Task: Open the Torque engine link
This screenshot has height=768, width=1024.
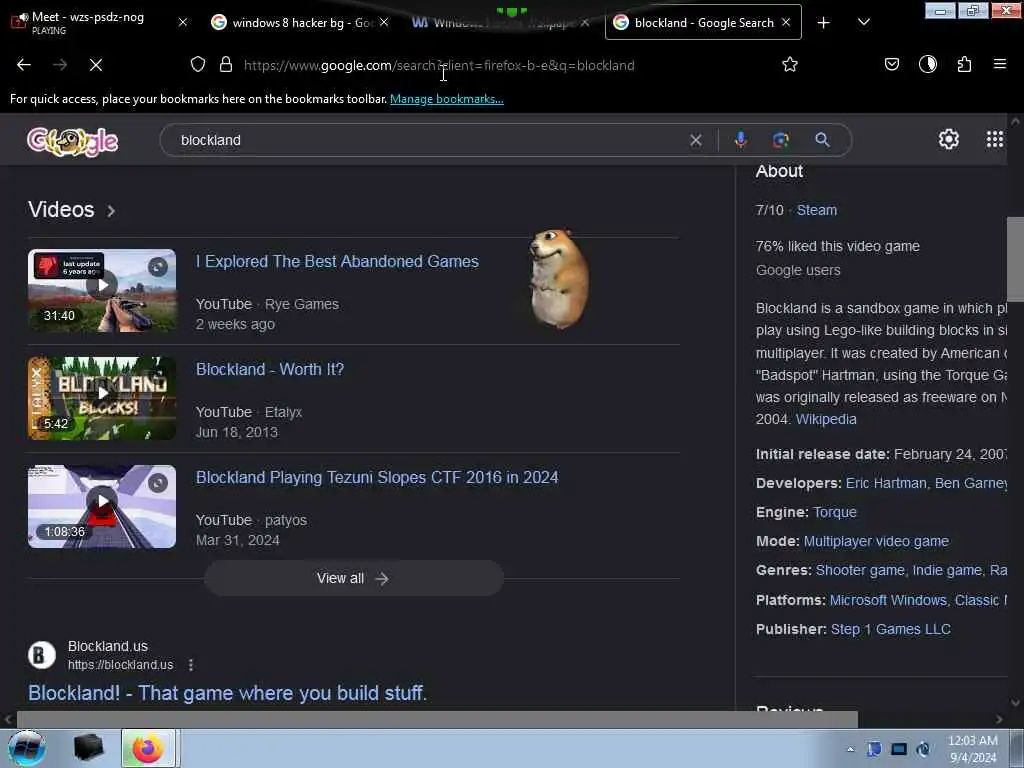Action: (835, 512)
